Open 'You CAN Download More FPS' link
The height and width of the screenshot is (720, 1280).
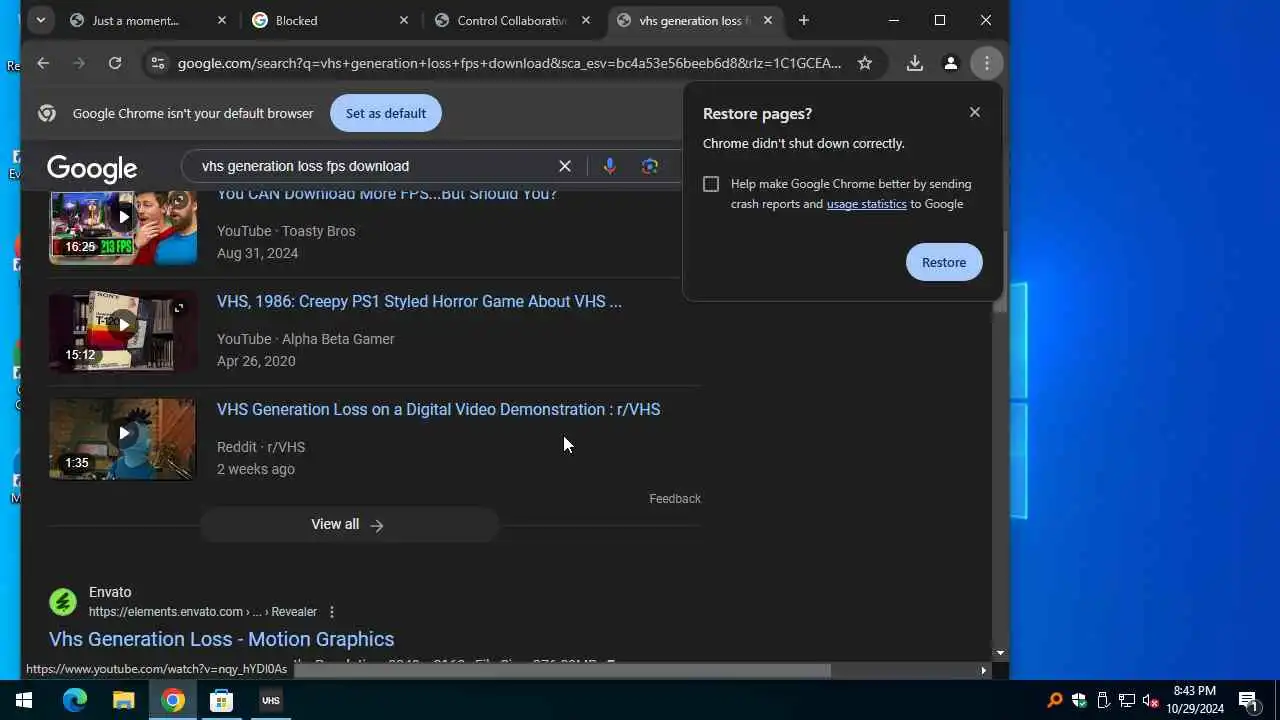(x=387, y=195)
